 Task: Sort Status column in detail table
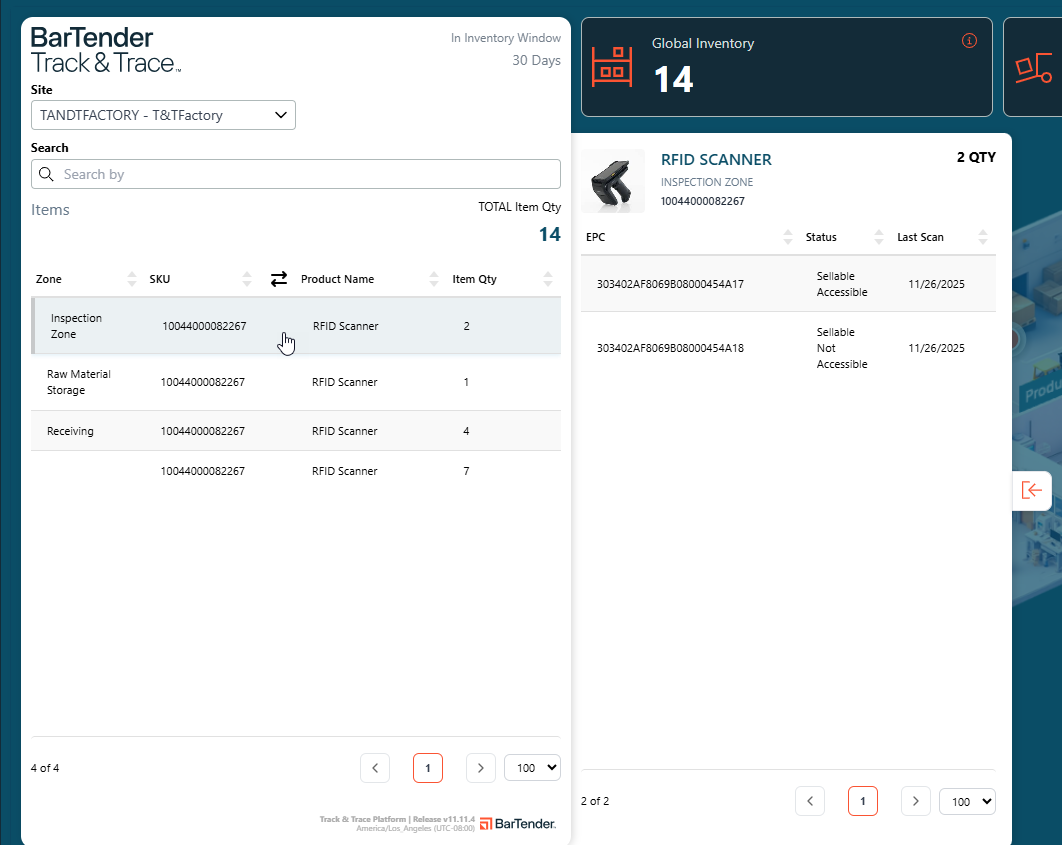coord(879,237)
